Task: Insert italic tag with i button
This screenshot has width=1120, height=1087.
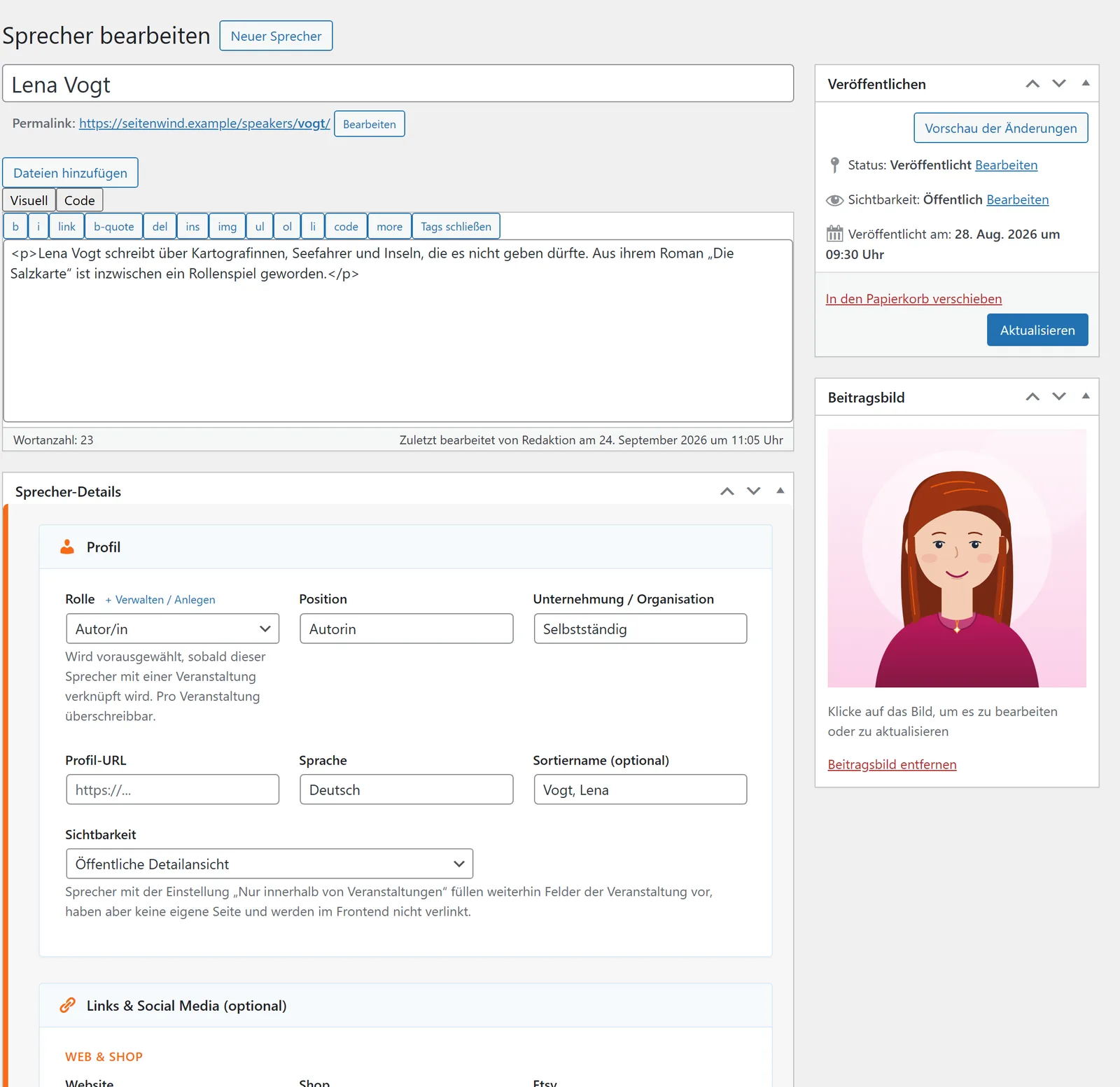Action: [x=38, y=227]
